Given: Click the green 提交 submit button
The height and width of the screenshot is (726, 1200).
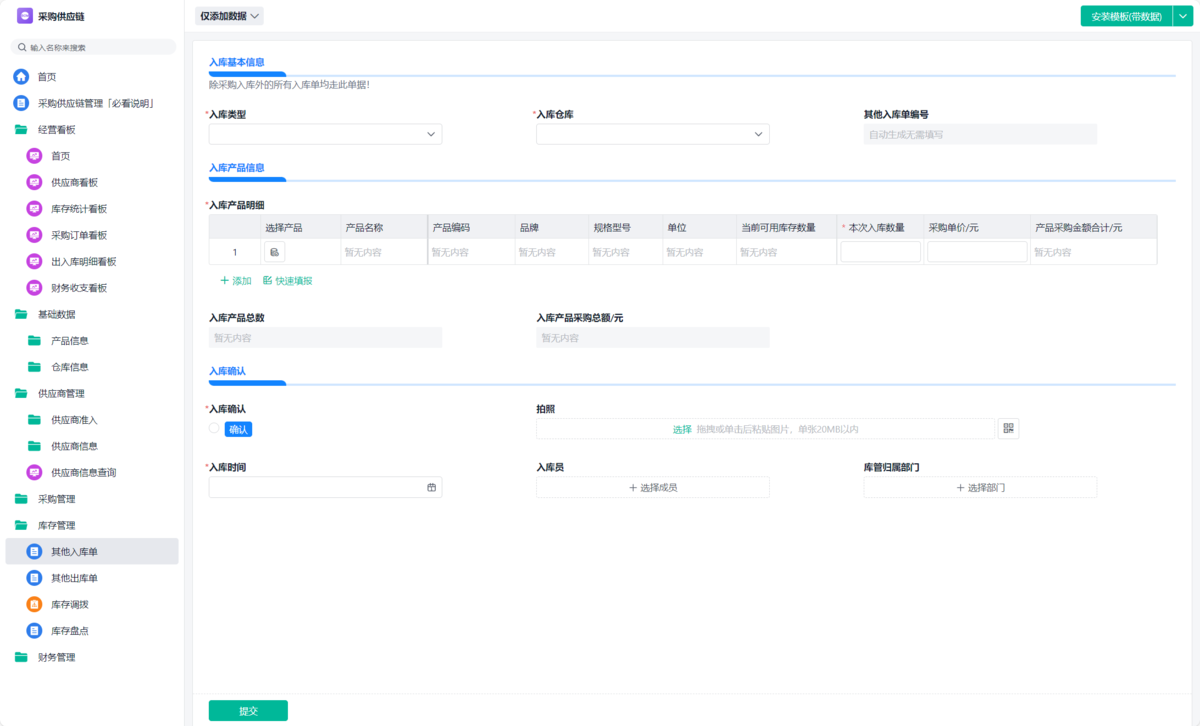Looking at the screenshot, I should click(x=248, y=711).
